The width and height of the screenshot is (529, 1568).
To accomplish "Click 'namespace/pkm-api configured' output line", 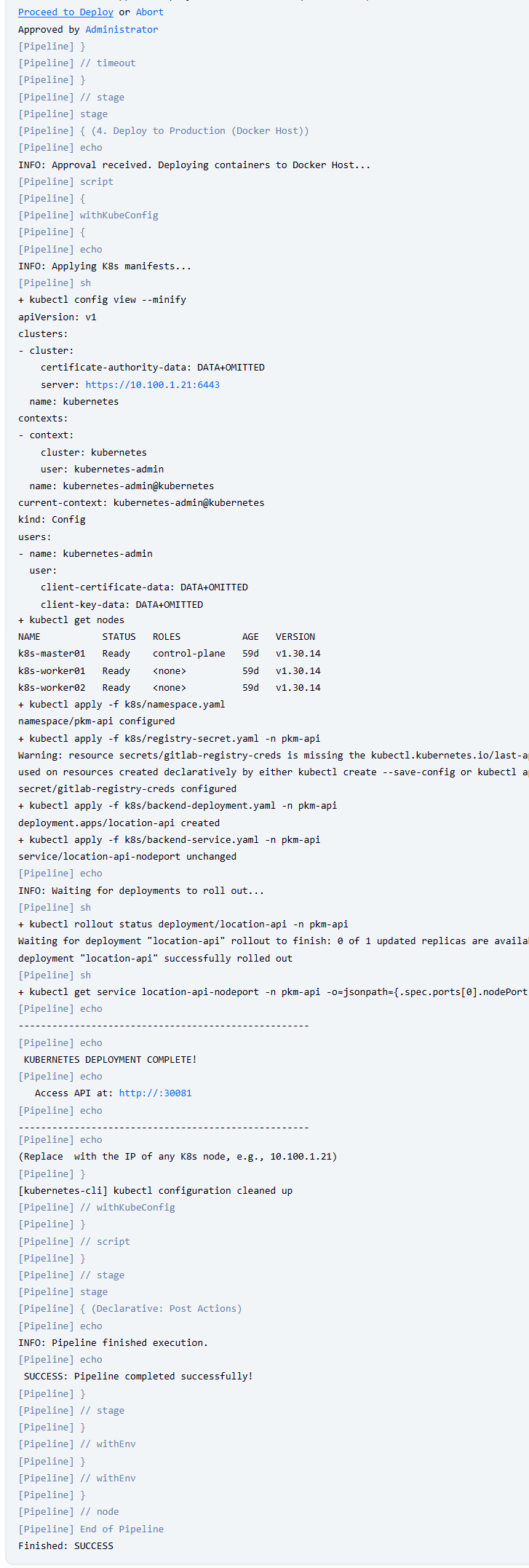I will coord(96,721).
